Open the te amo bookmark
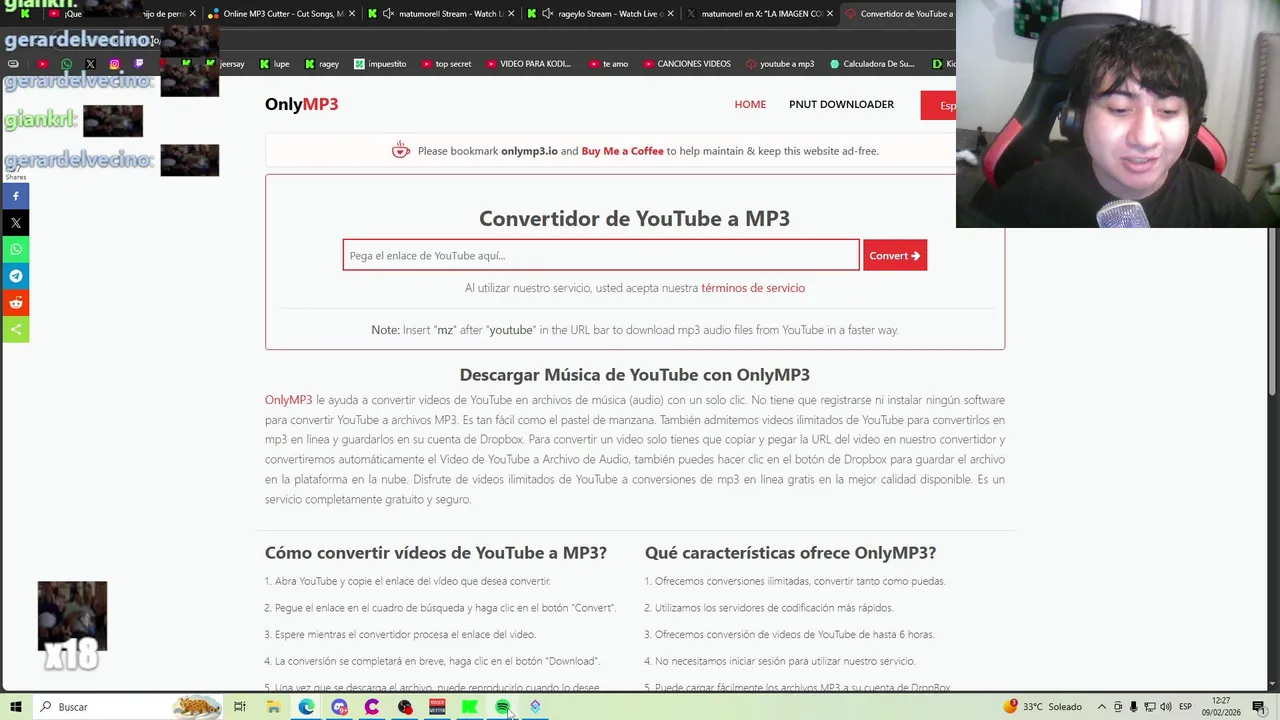Viewport: 1280px width, 720px height. [x=608, y=64]
